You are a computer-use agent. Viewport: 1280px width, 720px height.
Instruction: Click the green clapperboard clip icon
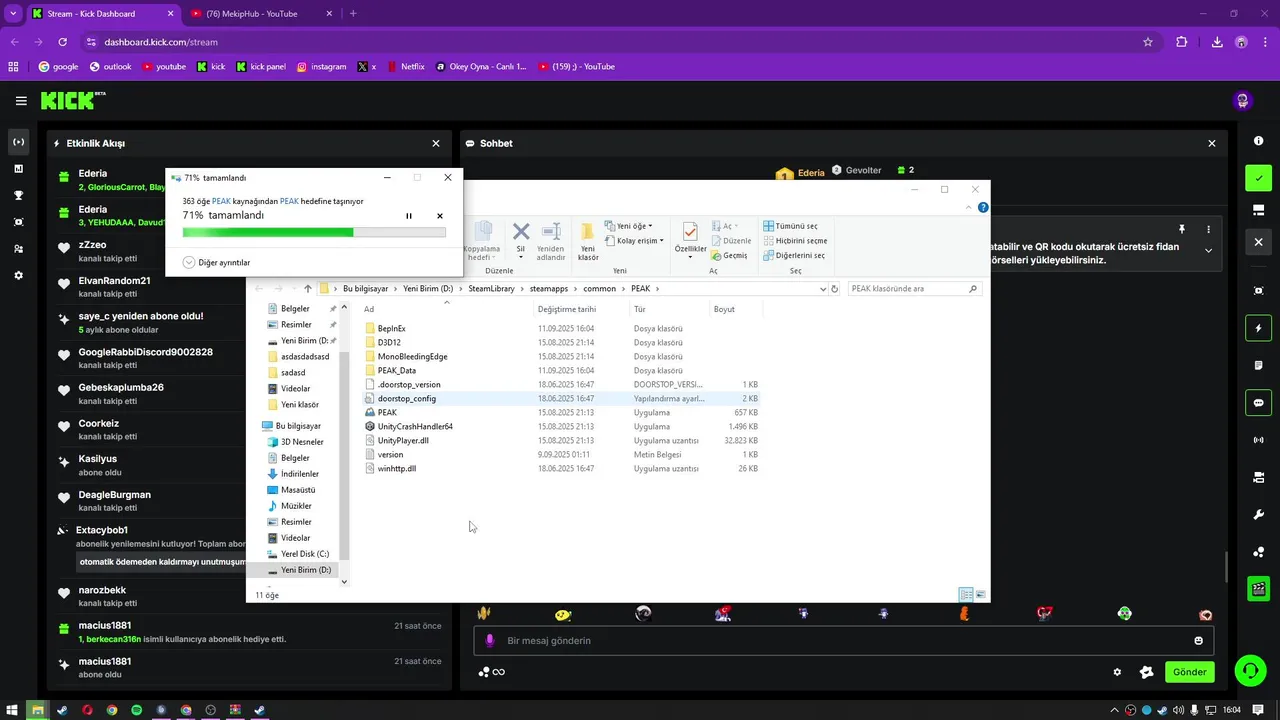1259,589
